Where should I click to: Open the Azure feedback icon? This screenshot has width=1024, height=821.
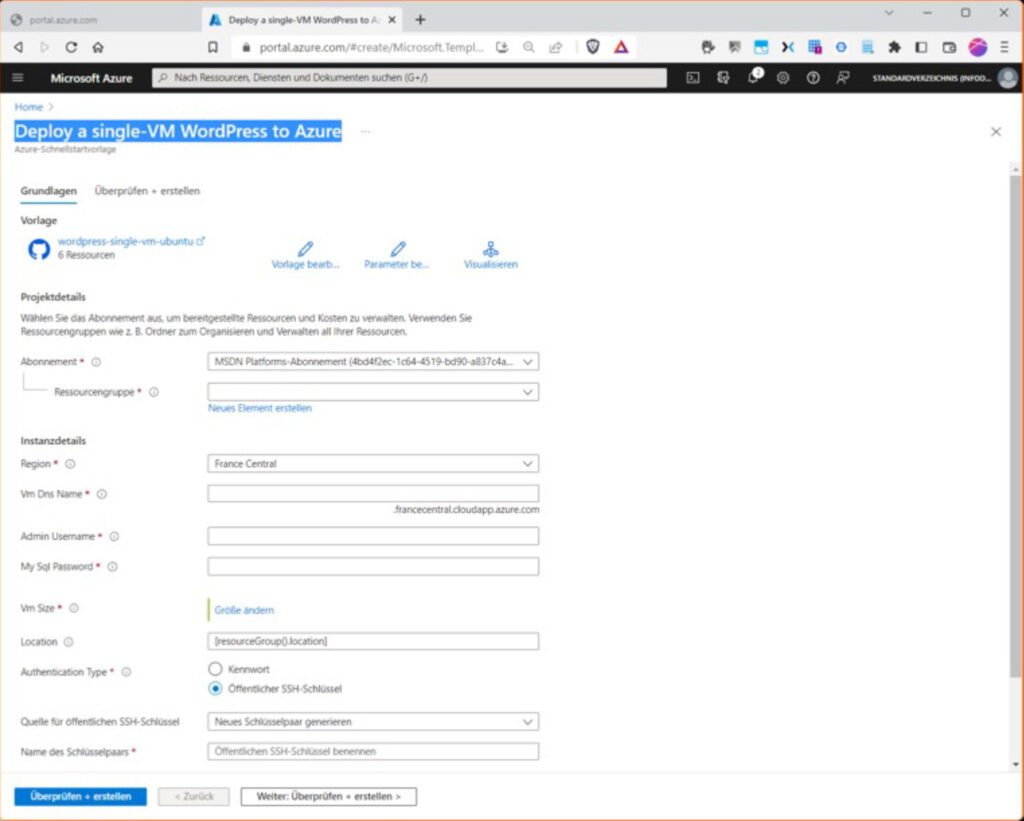tap(843, 78)
